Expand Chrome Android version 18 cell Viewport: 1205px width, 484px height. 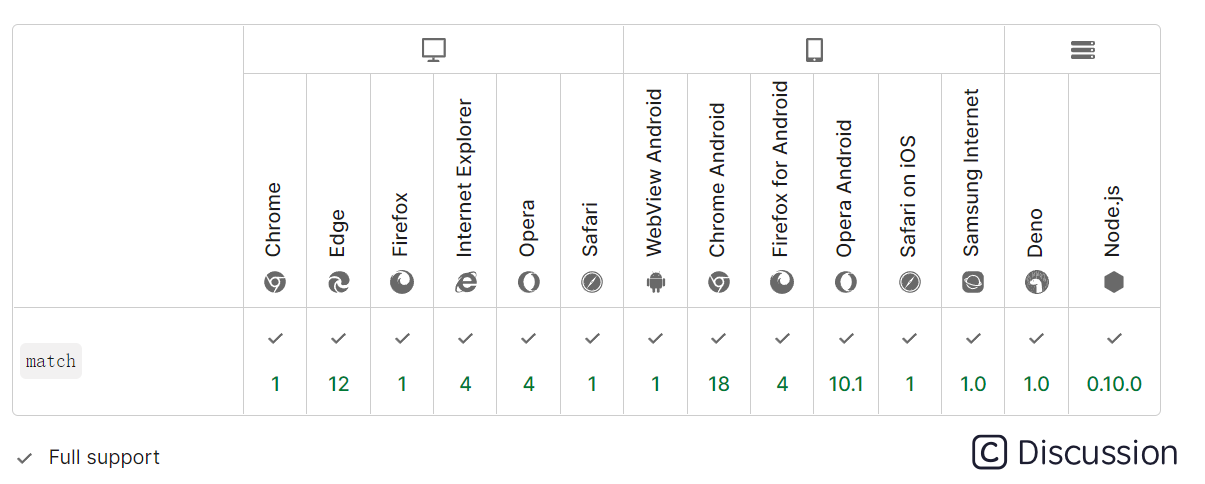(x=719, y=361)
